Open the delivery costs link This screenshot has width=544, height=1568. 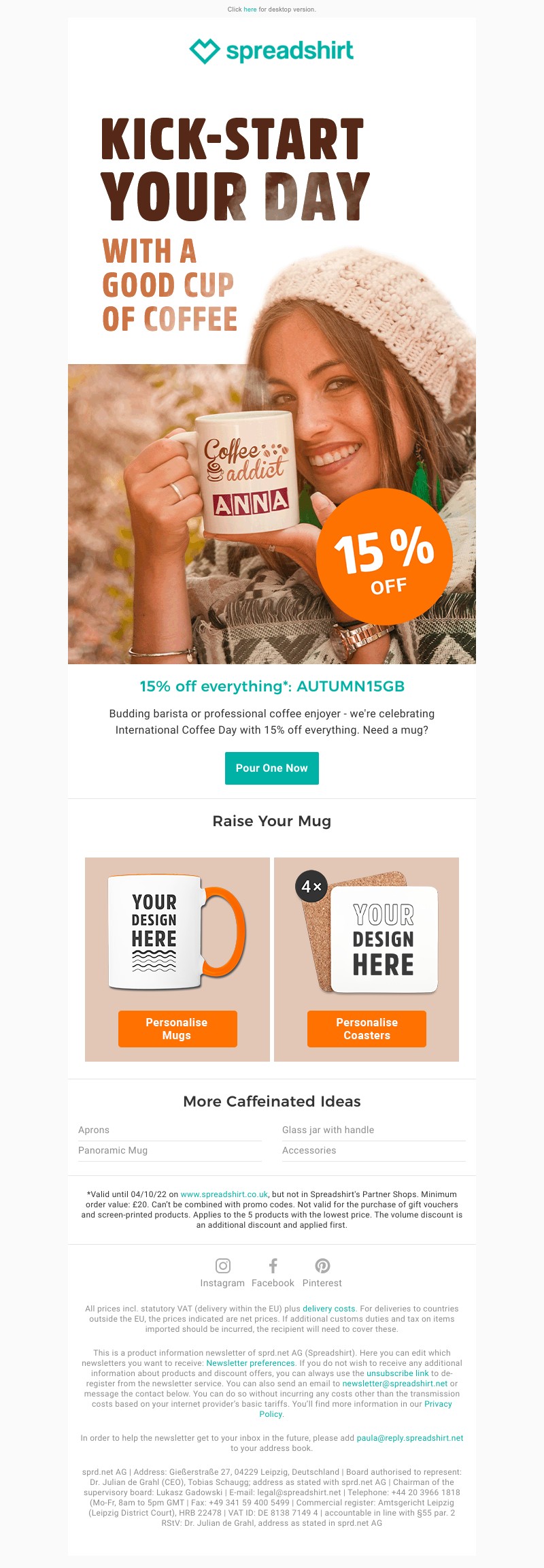tap(329, 1309)
